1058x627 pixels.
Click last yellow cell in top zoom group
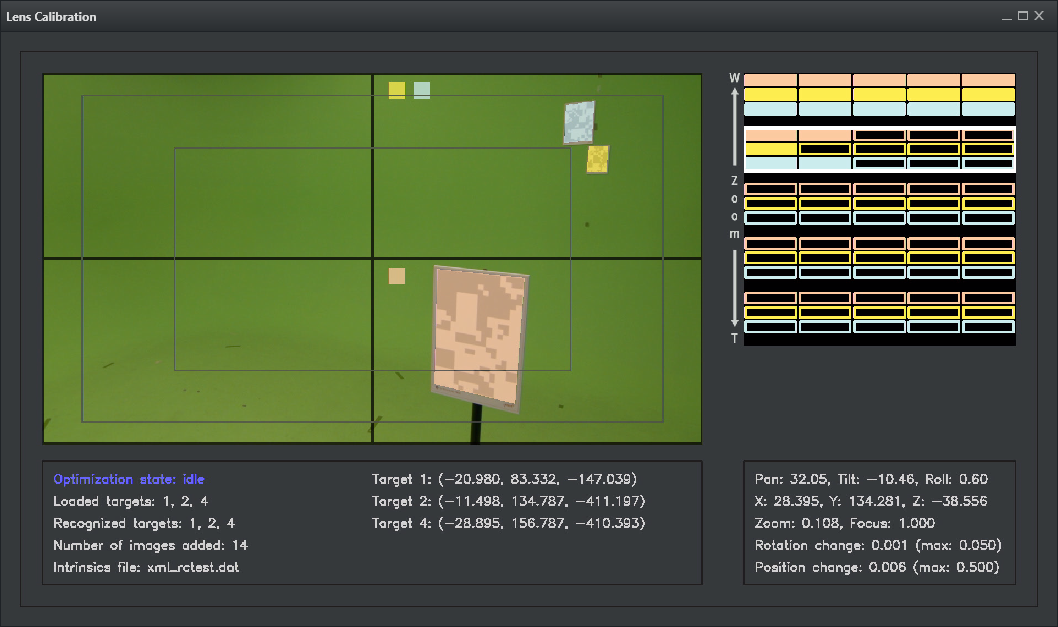point(988,95)
